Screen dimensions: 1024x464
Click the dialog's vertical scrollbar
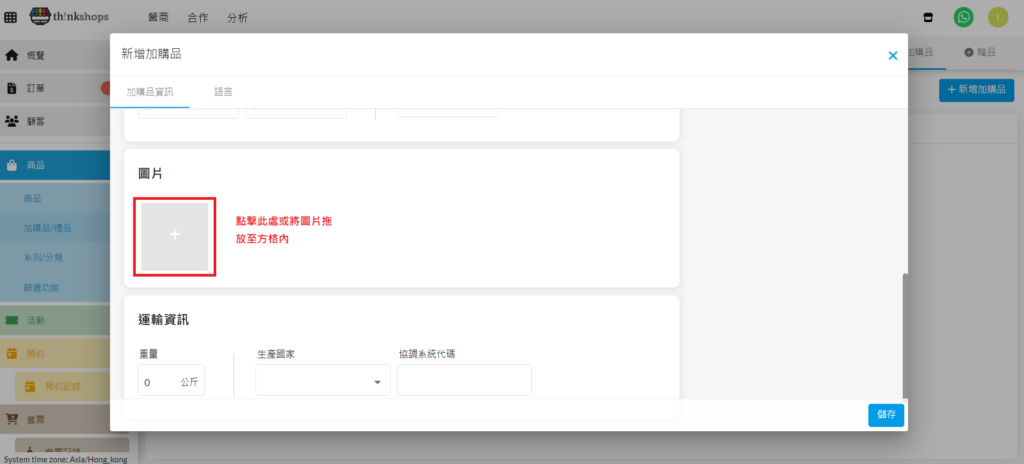[x=904, y=335]
